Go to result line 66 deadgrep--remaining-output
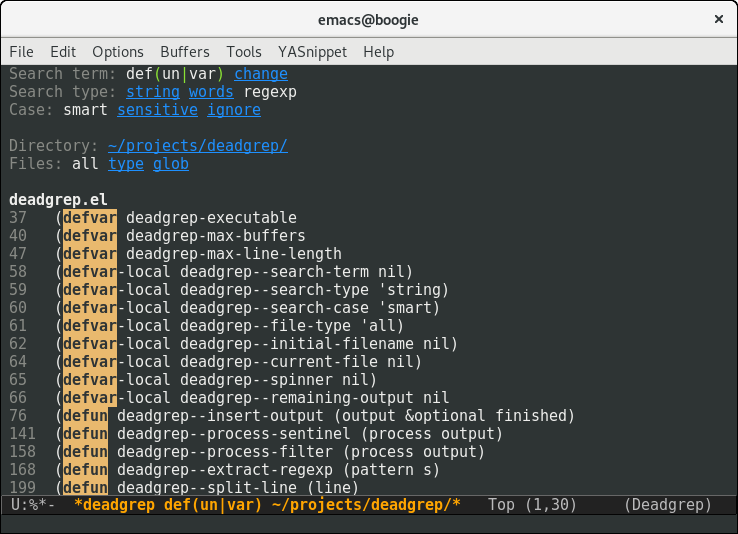This screenshot has width=738, height=534. (229, 398)
